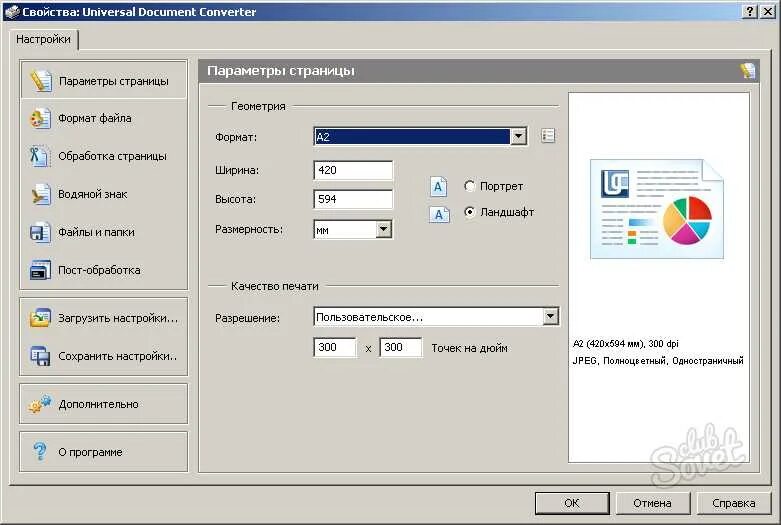Click the text "JPEG, Полноцветный, Одностраничный"
Image resolution: width=781 pixels, height=525 pixels.
point(658,361)
